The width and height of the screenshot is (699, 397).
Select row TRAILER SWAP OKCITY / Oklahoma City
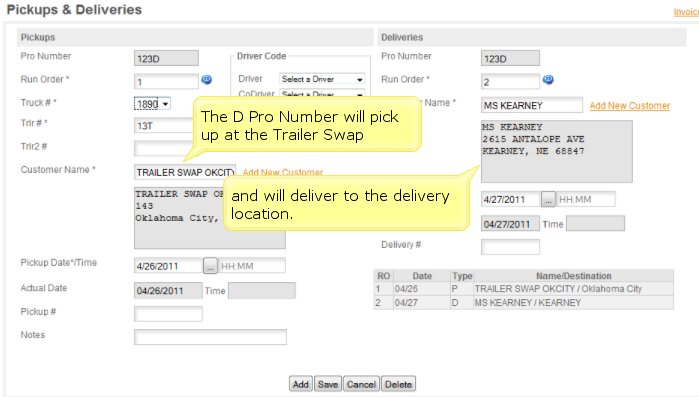(524, 289)
